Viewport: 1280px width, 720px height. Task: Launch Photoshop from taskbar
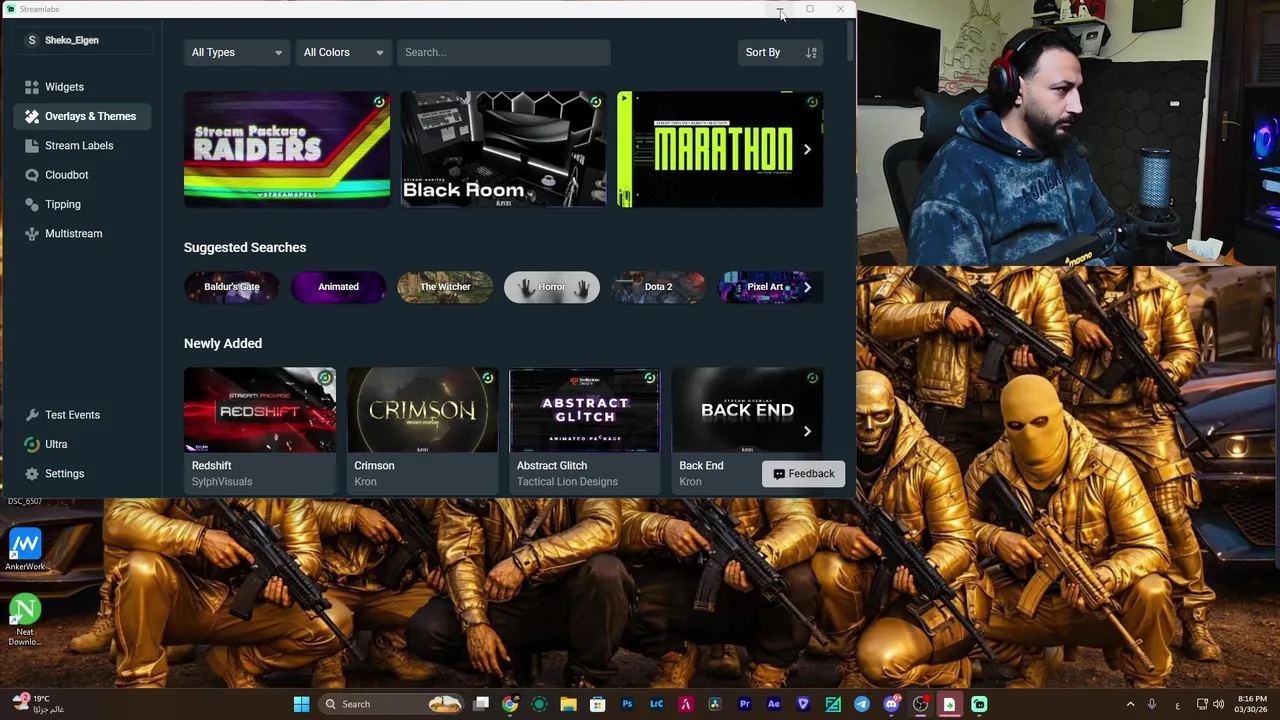tap(627, 704)
